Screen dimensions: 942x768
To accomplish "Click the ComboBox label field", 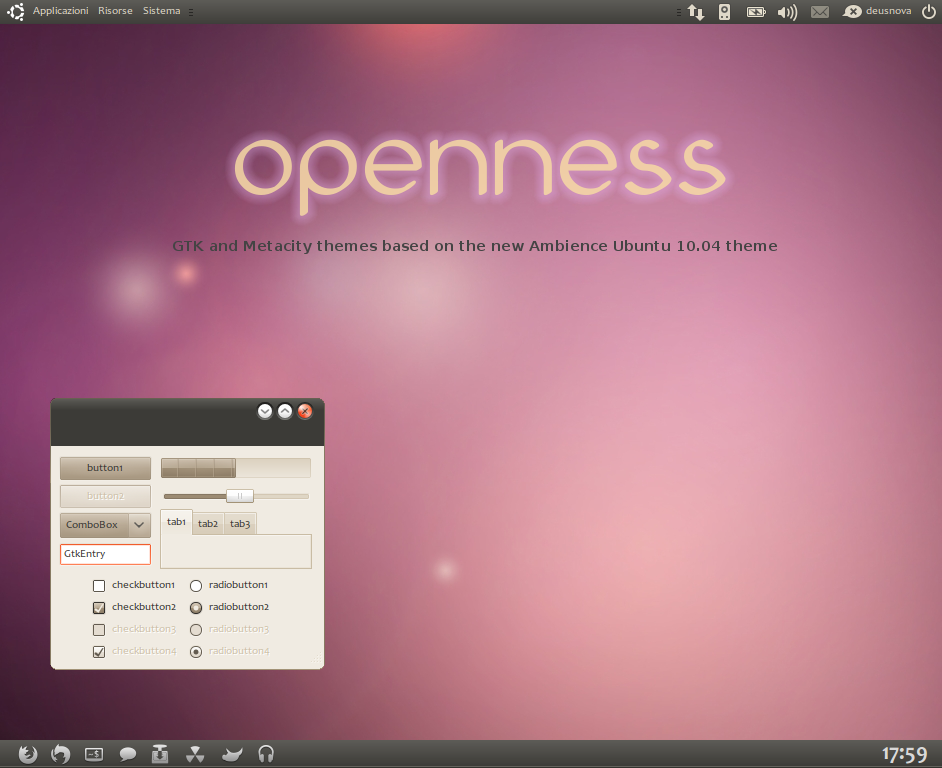I will pos(94,525).
